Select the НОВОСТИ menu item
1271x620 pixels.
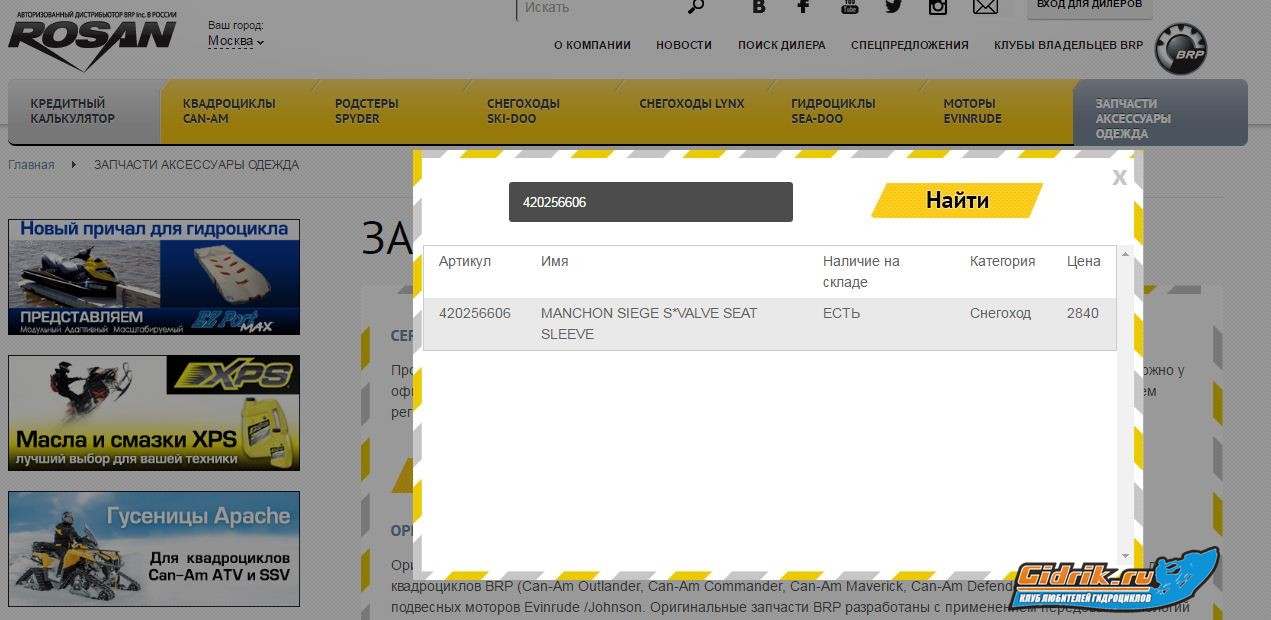tap(684, 45)
